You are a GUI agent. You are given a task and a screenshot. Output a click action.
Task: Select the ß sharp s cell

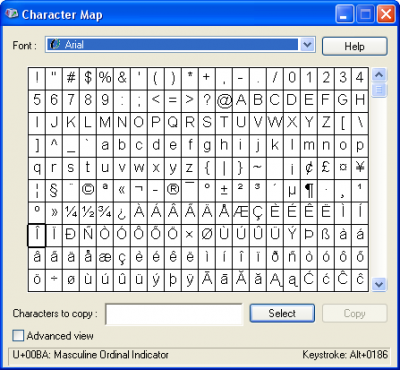pos(326,235)
